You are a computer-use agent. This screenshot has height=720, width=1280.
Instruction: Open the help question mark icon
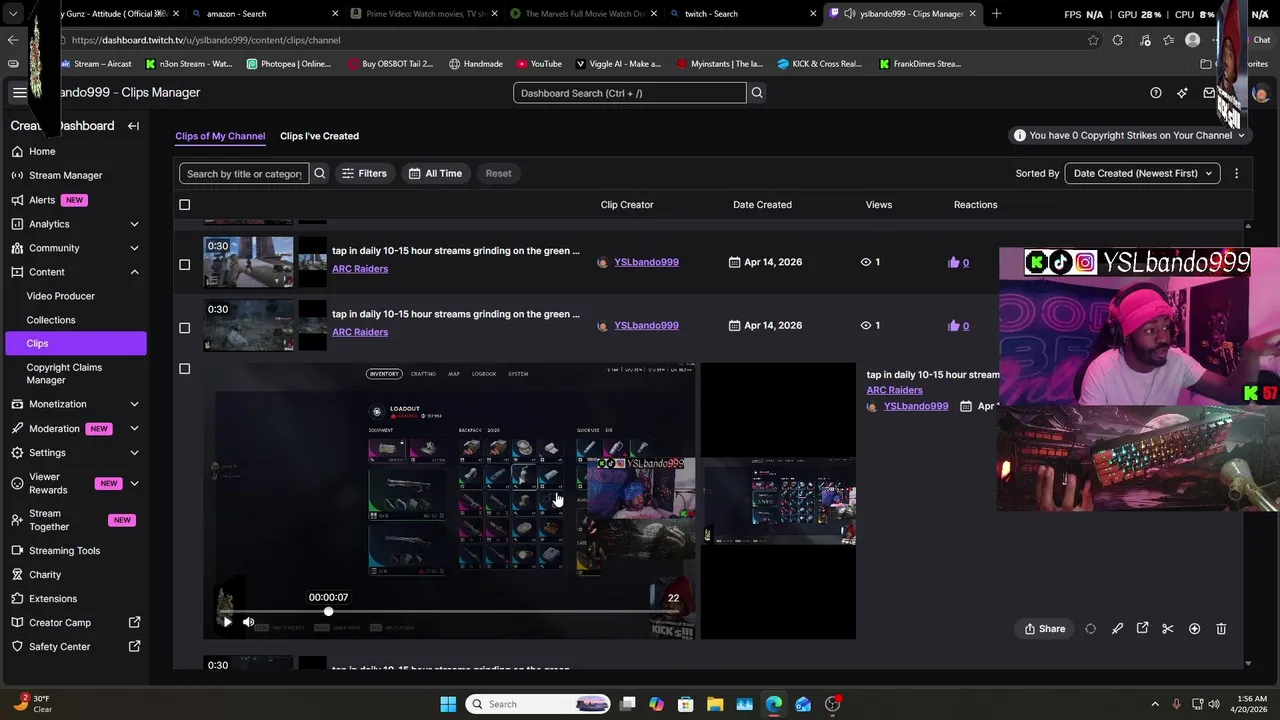click(1156, 93)
